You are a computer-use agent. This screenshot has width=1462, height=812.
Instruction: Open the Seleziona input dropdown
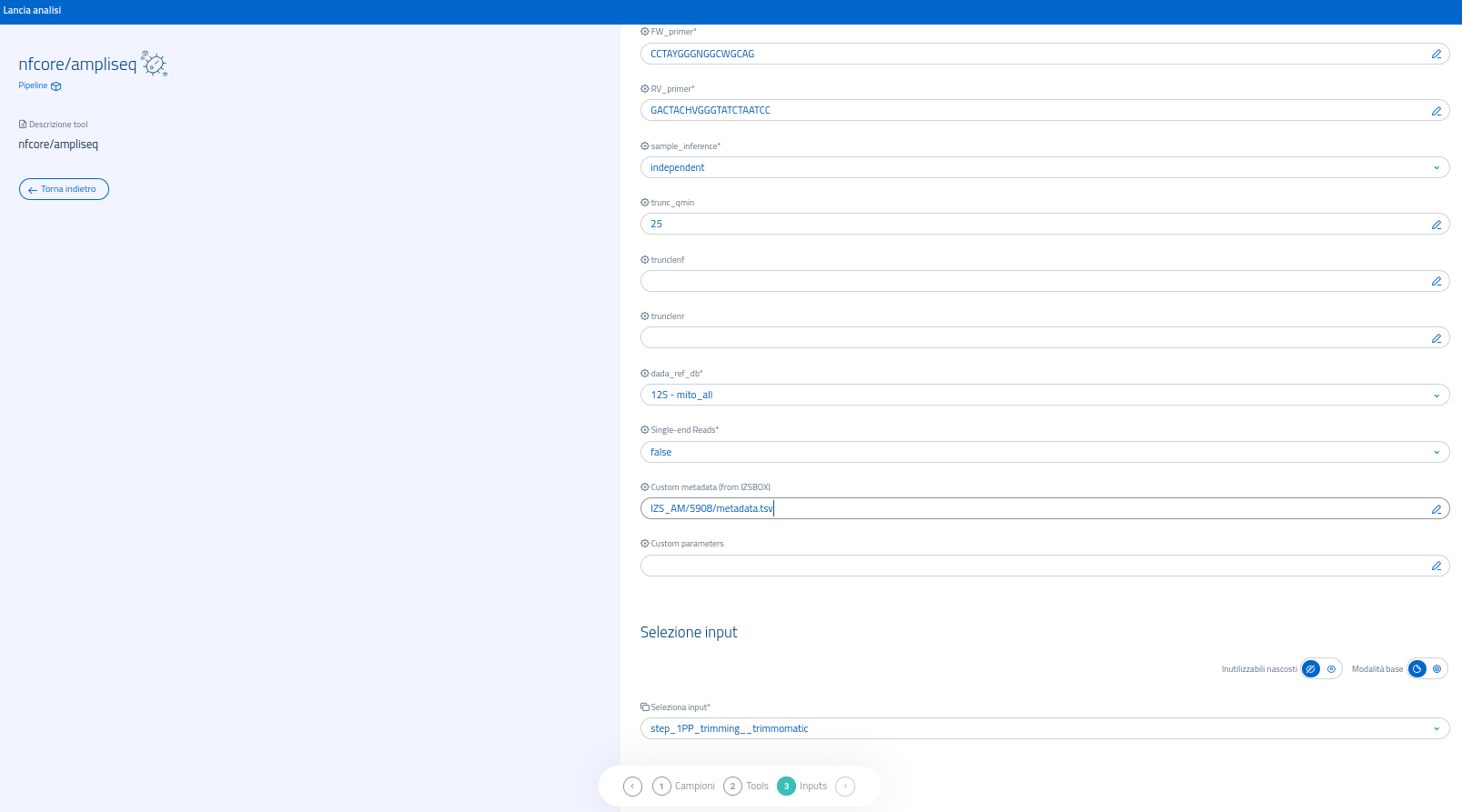coord(1044,728)
